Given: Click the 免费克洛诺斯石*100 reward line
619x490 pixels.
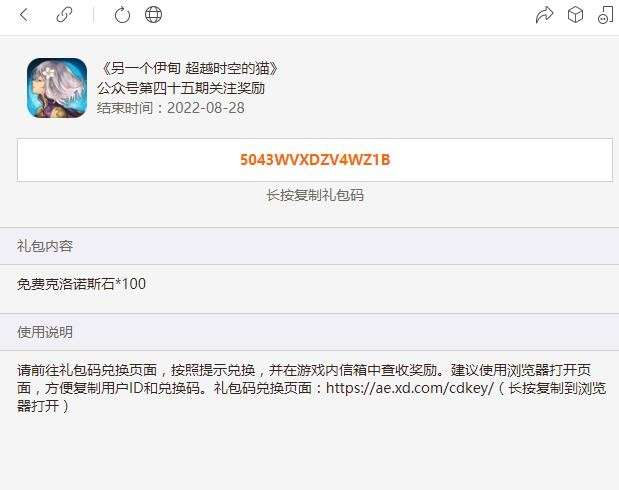Looking at the screenshot, I should tap(81, 284).
